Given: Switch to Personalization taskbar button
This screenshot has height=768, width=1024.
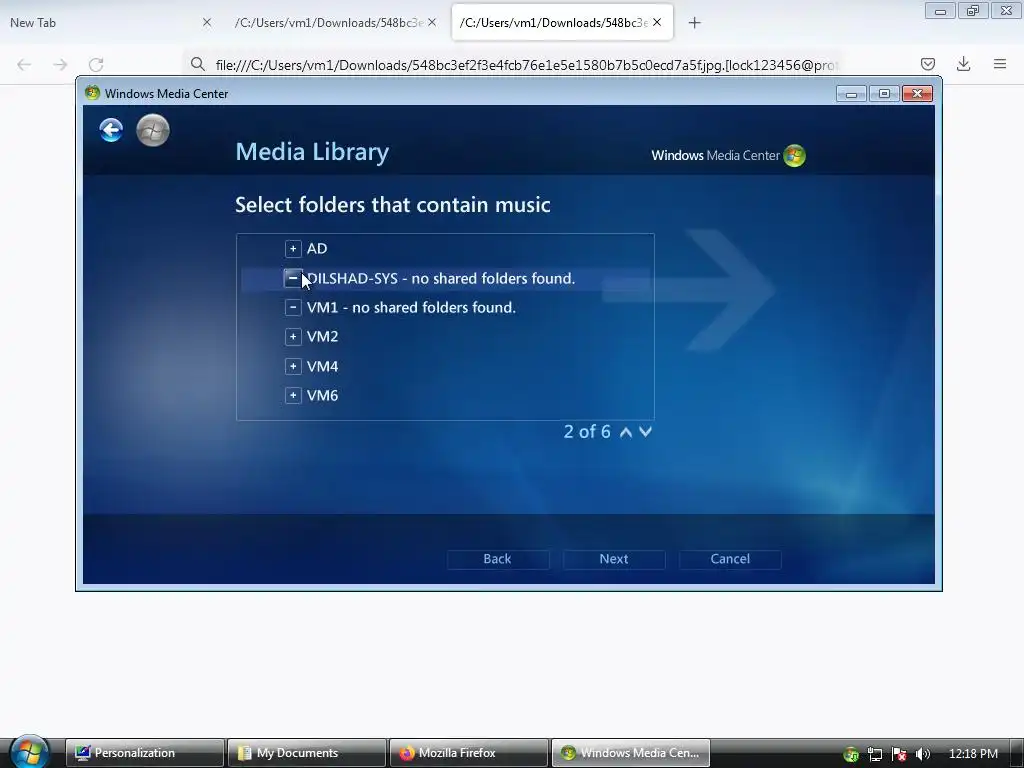Looking at the screenshot, I should pyautogui.click(x=145, y=753).
